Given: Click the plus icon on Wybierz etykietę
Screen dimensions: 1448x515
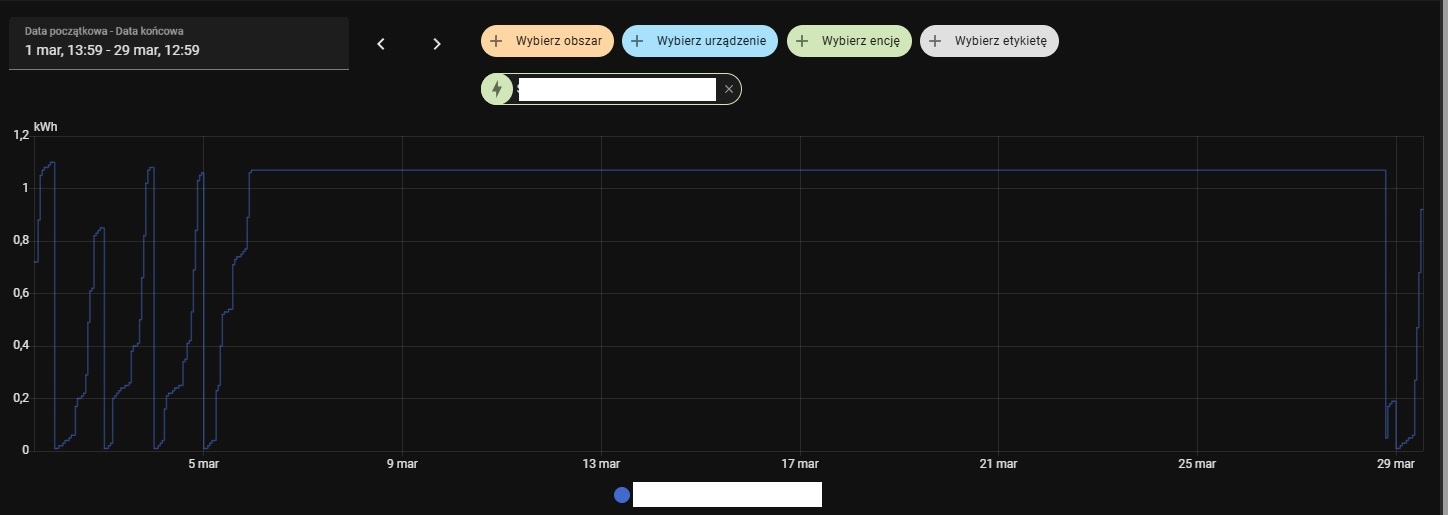Looking at the screenshot, I should pos(935,41).
